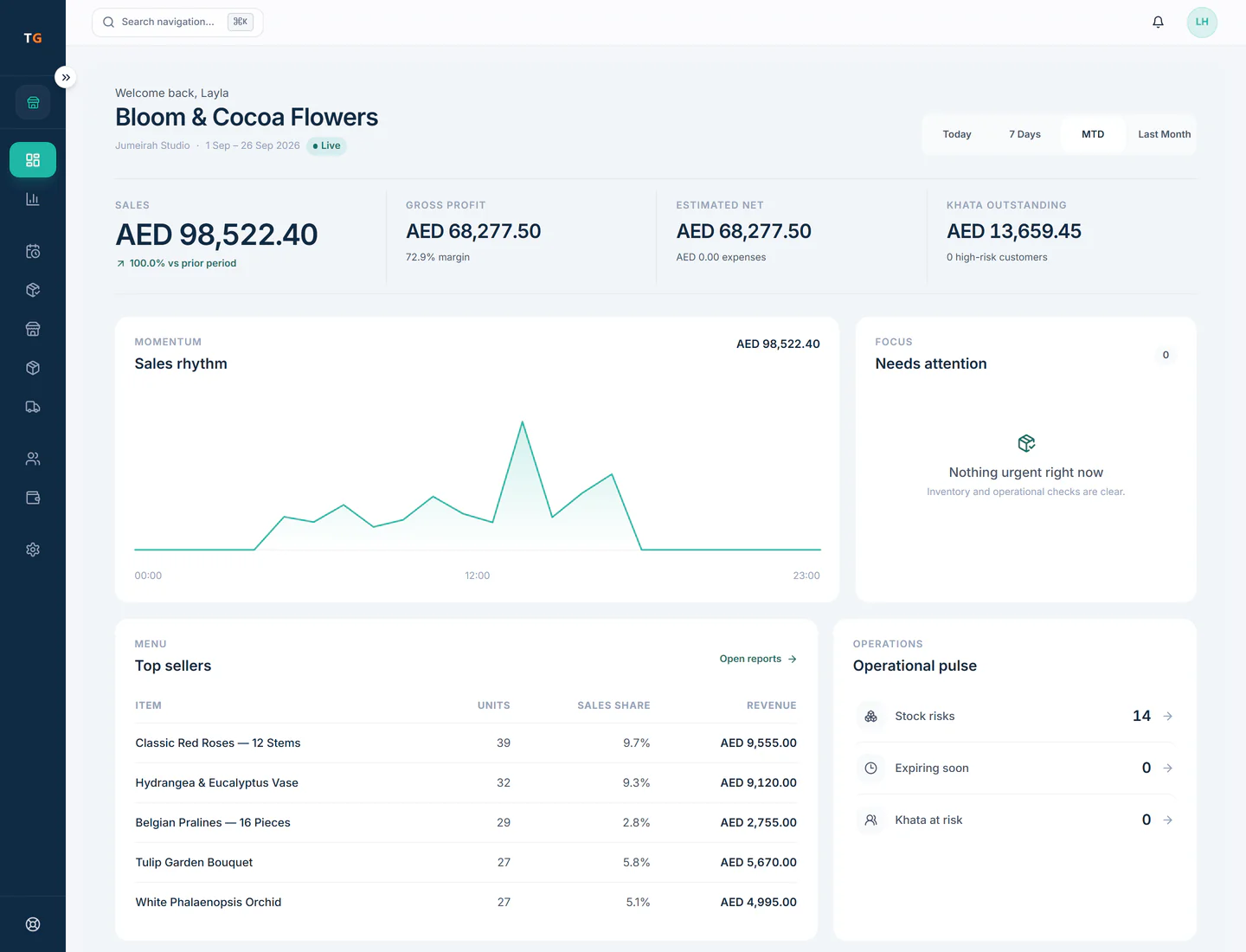Image resolution: width=1246 pixels, height=952 pixels.
Task: Select the 7 Days period tab
Action: (1024, 134)
